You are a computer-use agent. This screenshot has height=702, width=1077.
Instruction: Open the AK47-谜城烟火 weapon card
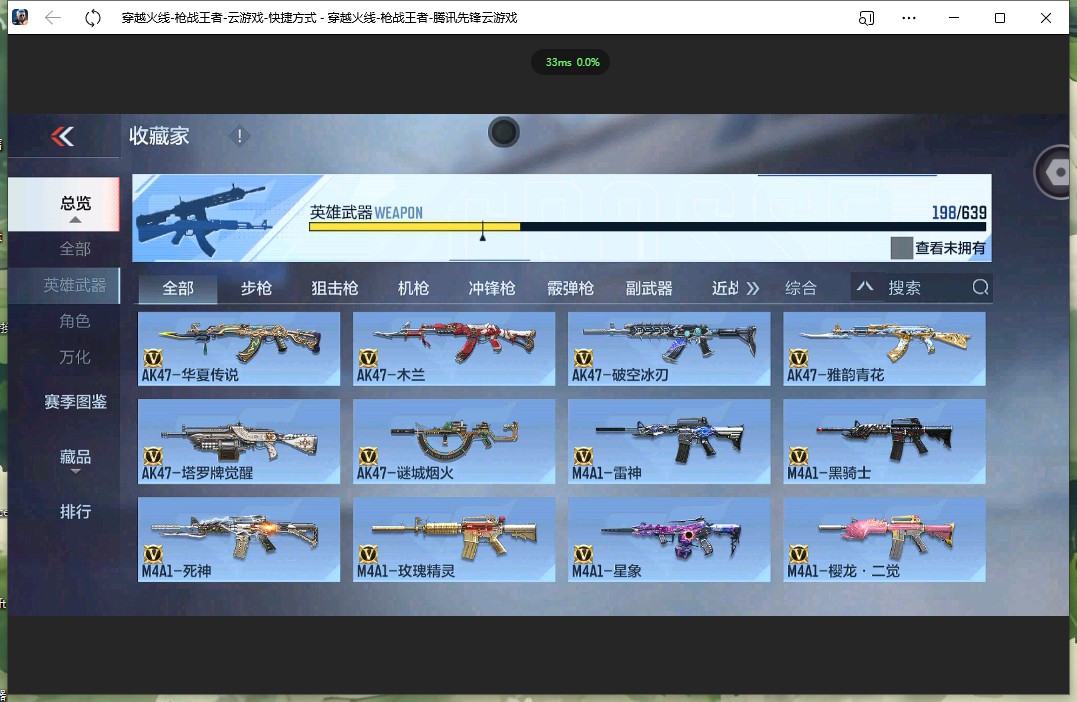[x=454, y=442]
